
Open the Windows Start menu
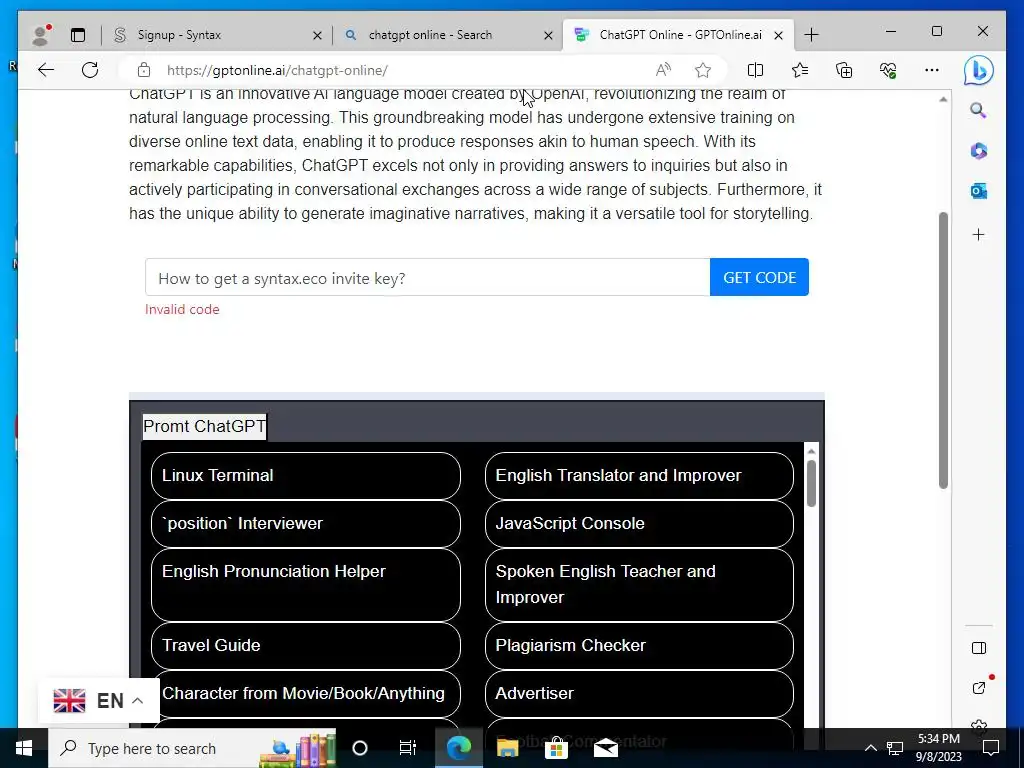[x=24, y=748]
